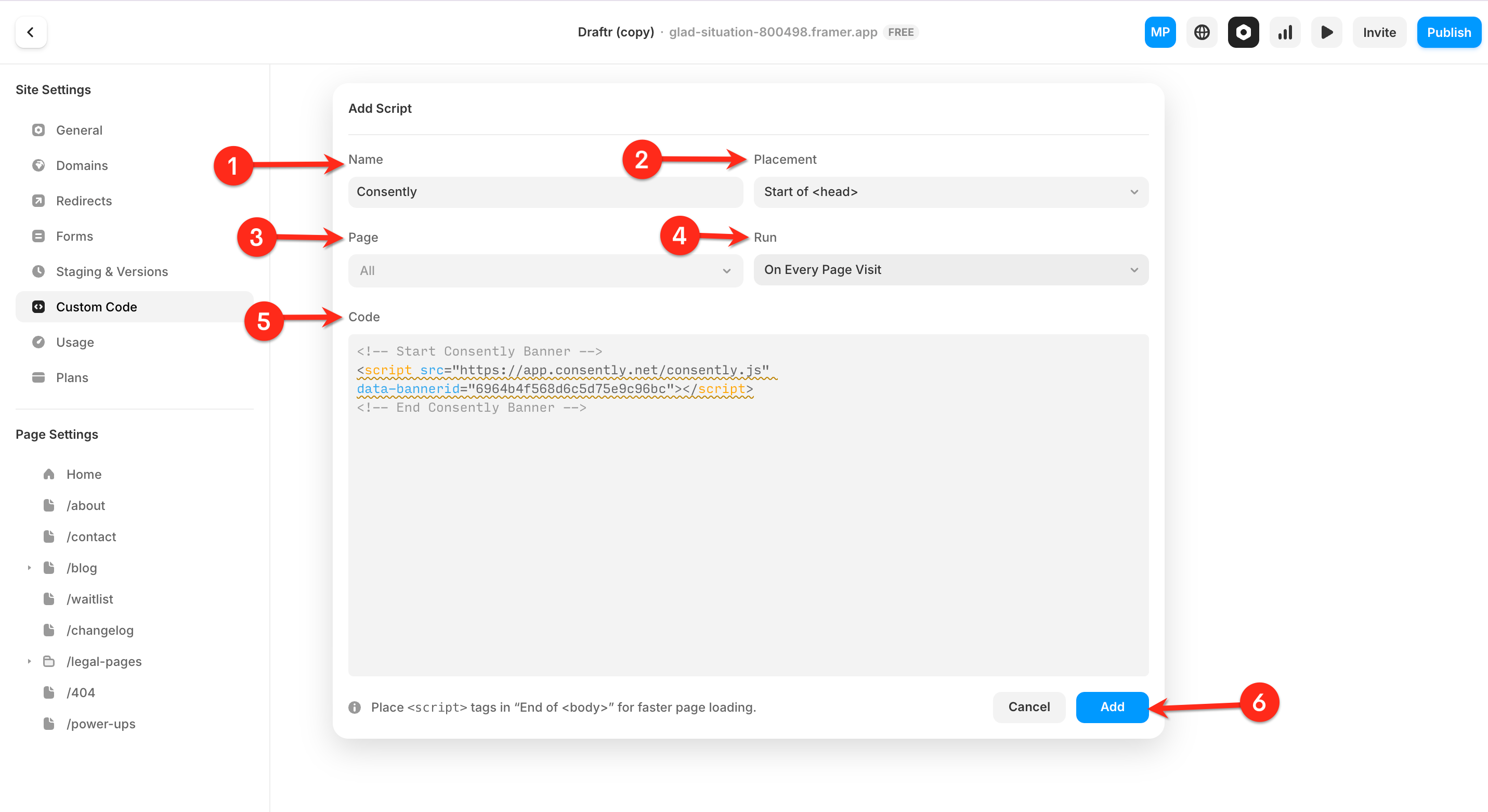Select the Redirects settings item
Screen dimensions: 1488x812
point(84,201)
